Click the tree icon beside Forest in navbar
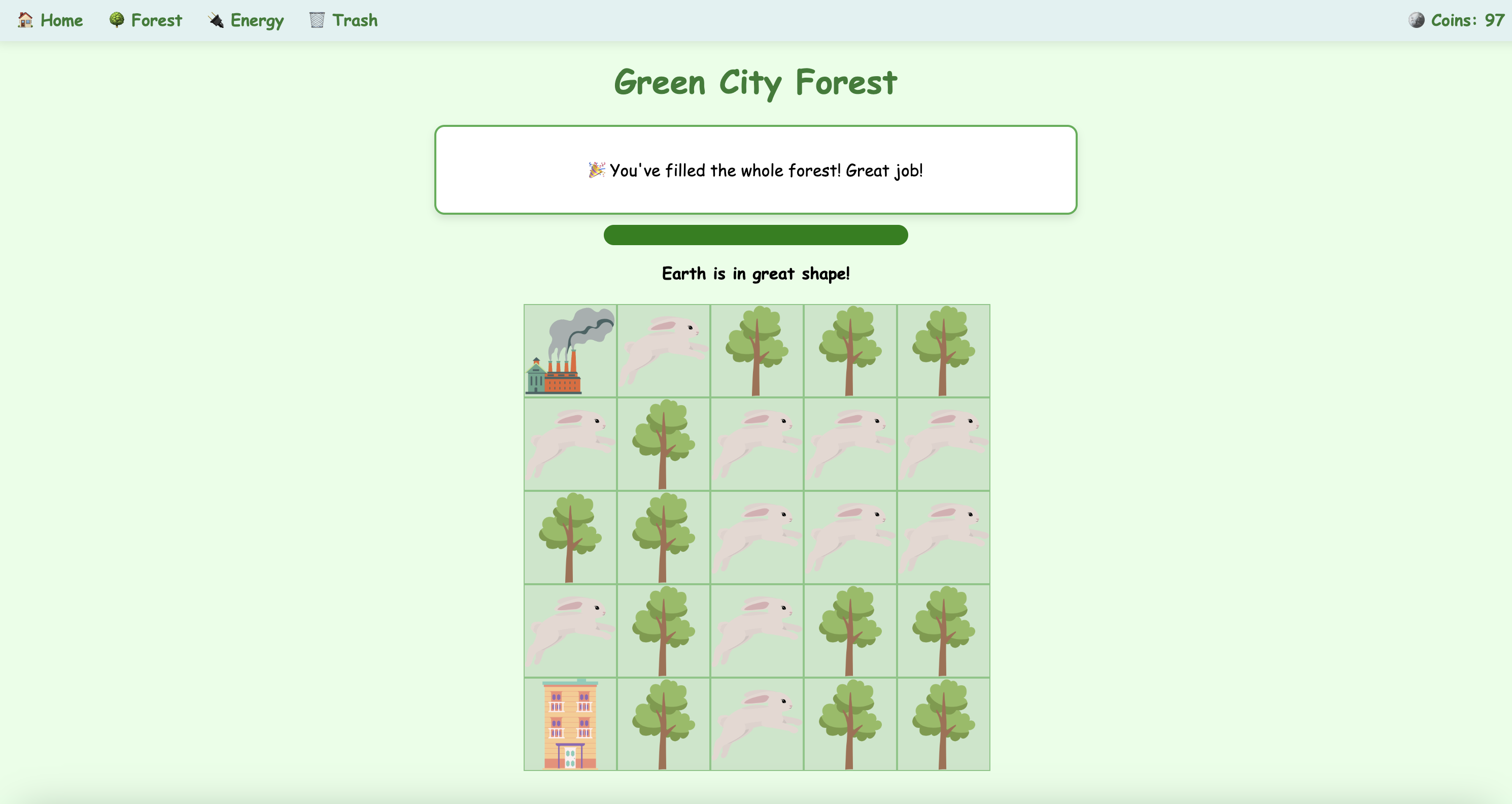Screen dimensions: 1512x804 pos(117,20)
